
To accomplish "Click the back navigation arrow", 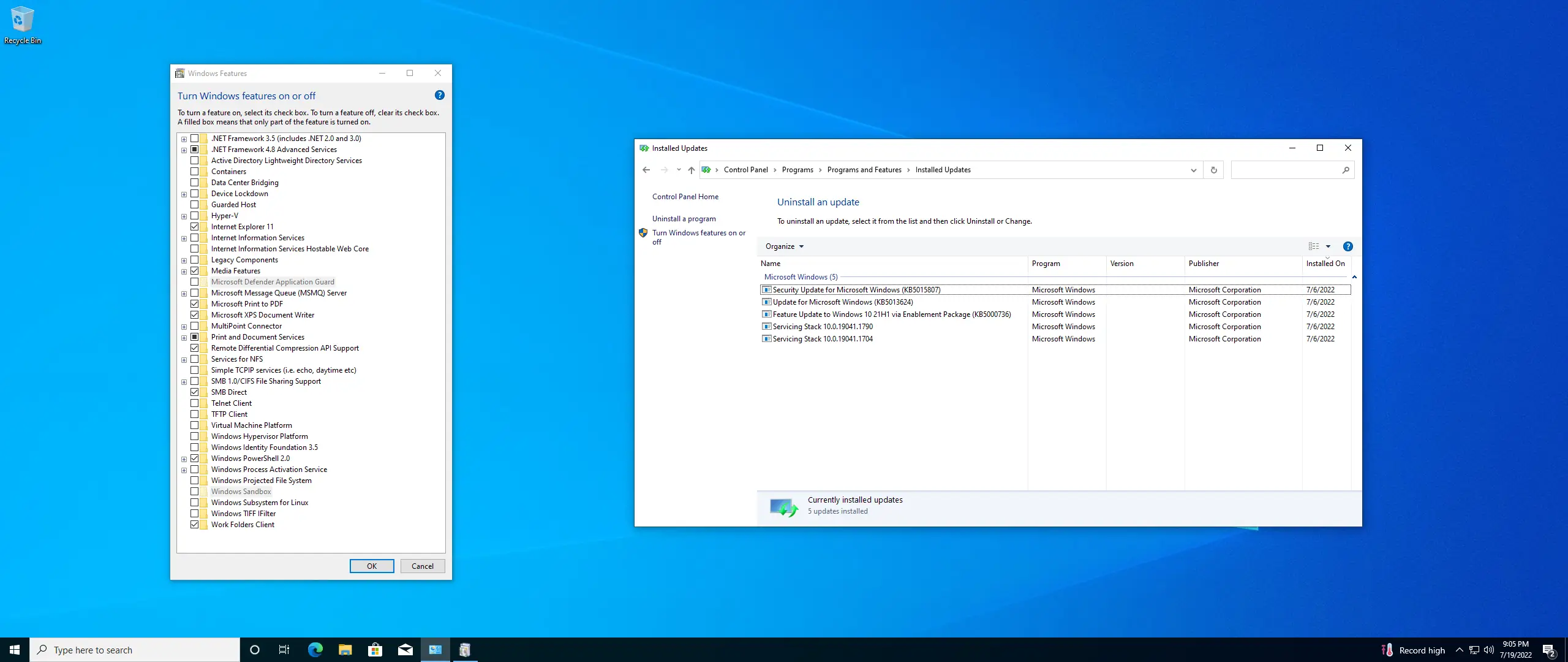I will click(646, 170).
